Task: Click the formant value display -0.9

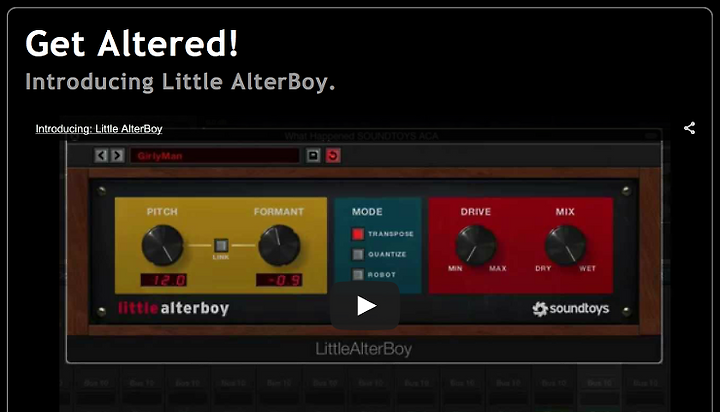Action: [279, 280]
